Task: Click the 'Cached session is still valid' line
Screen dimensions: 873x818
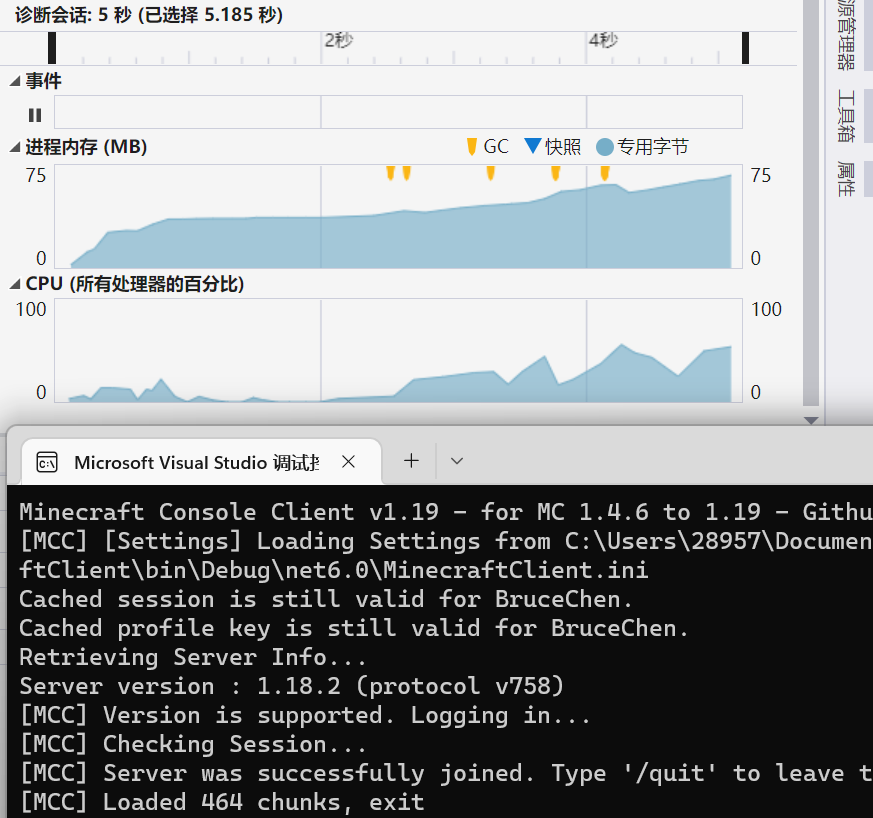Action: pos(326,600)
